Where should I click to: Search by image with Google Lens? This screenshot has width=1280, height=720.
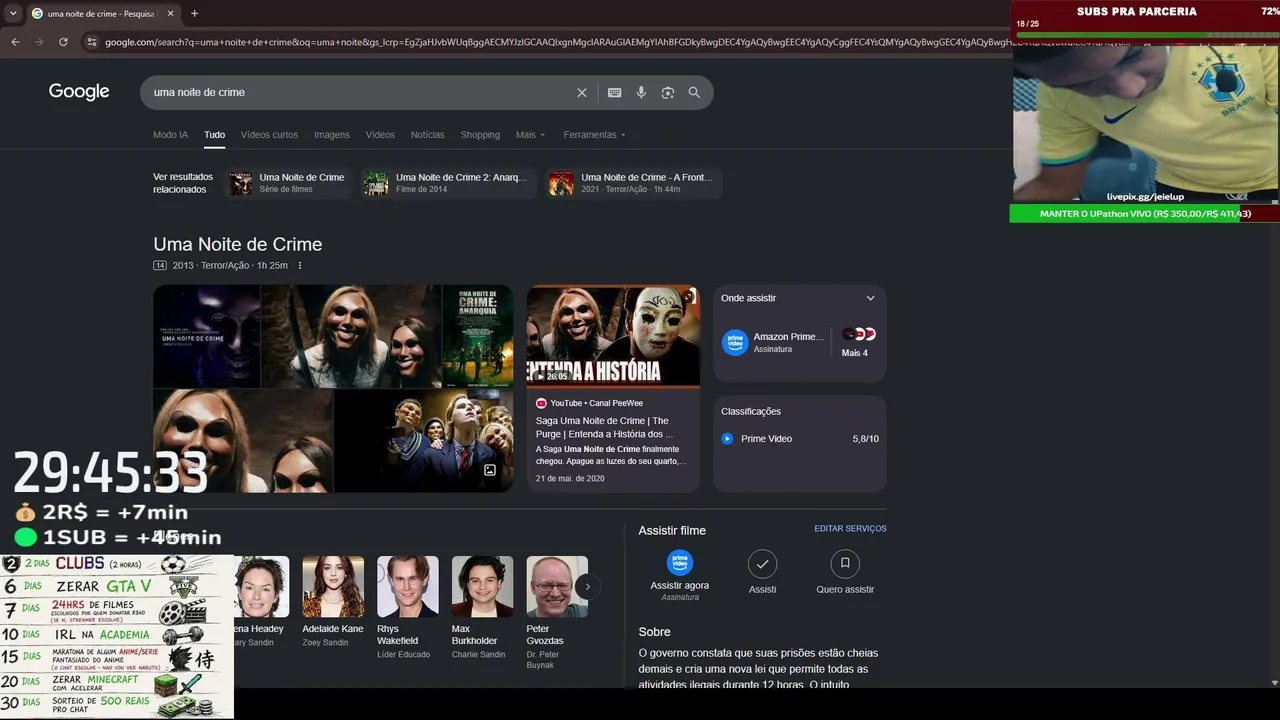pyautogui.click(x=668, y=93)
